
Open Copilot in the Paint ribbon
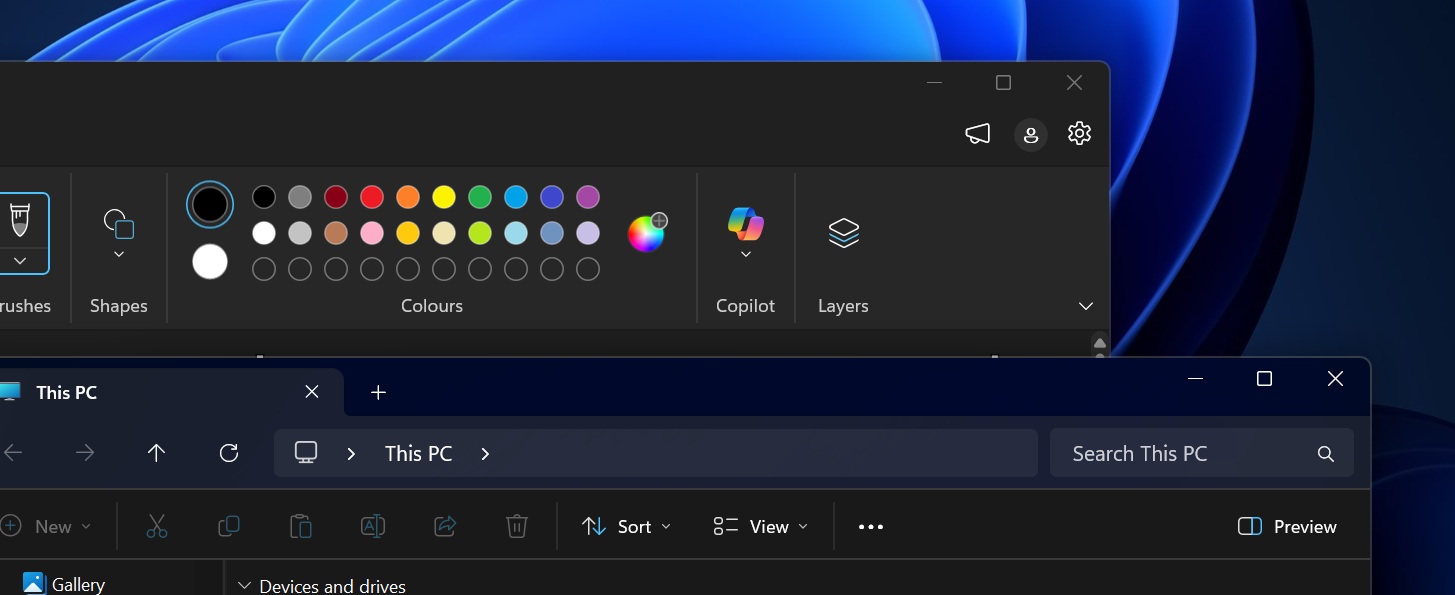point(746,224)
